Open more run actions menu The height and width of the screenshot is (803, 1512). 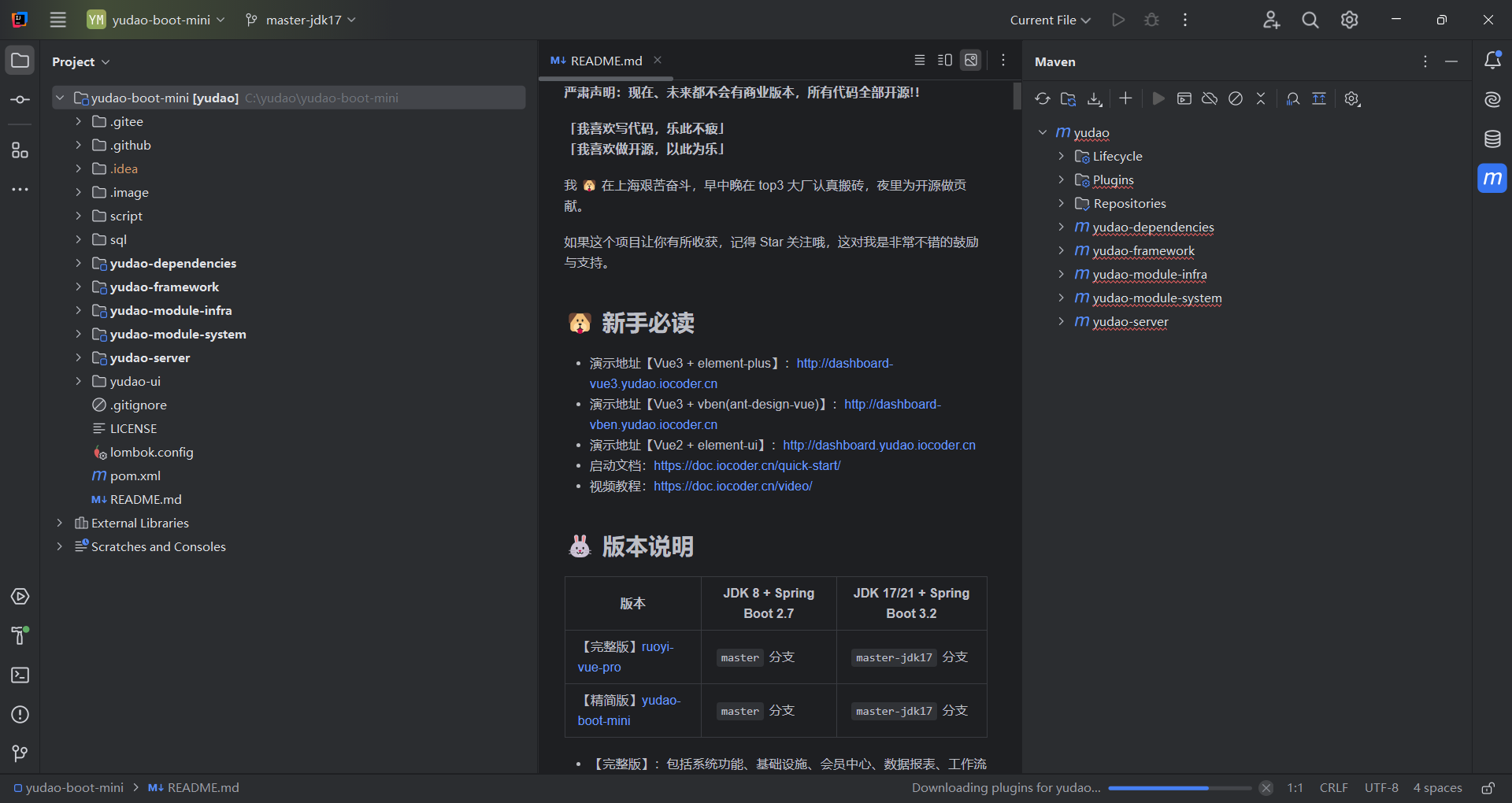pyautogui.click(x=1184, y=20)
